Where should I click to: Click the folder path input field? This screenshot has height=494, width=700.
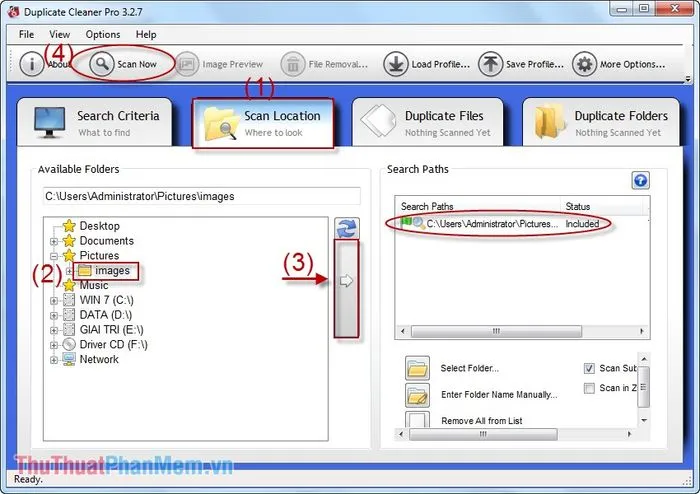(200, 196)
